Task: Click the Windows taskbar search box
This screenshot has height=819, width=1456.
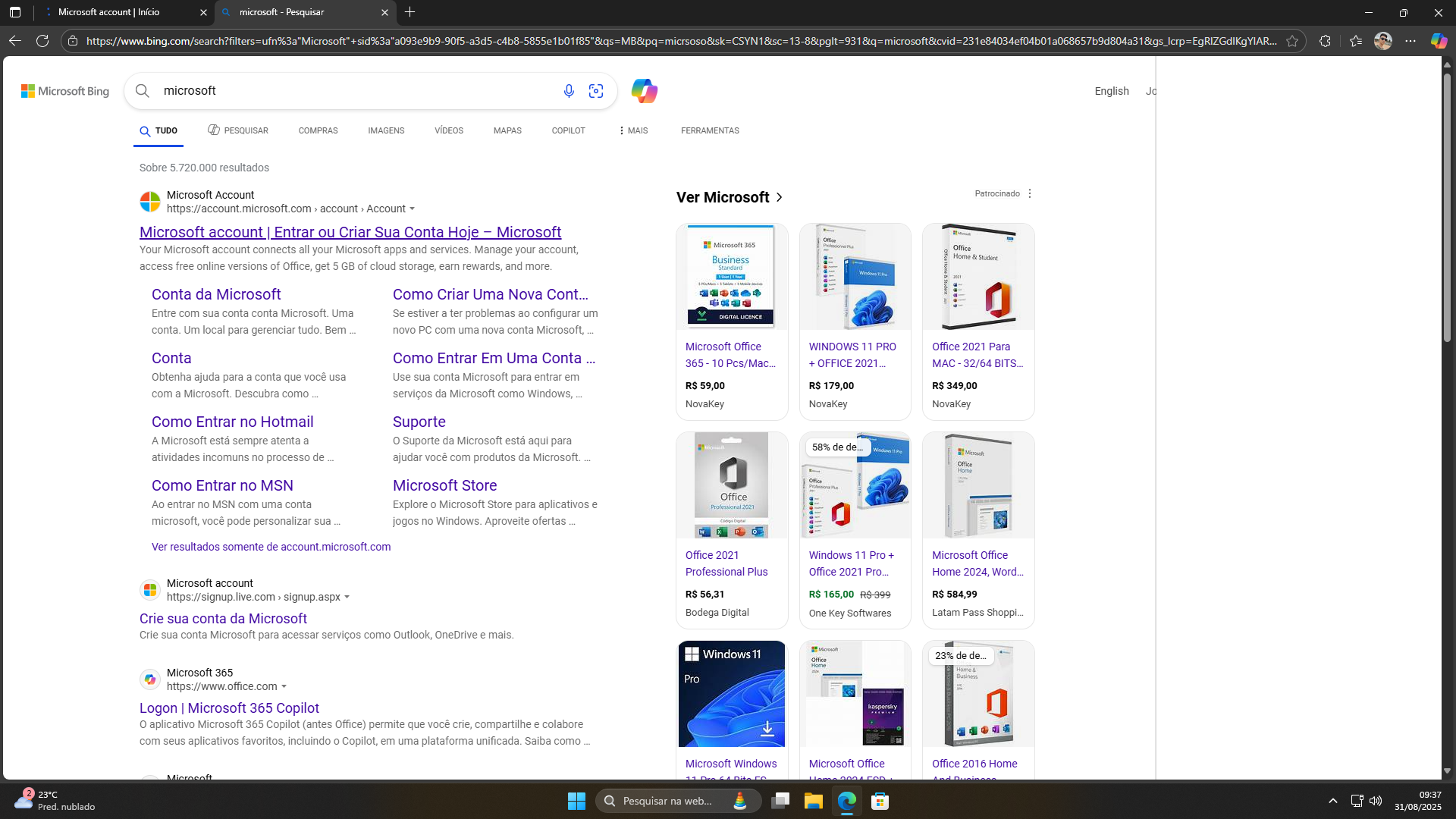Action: click(679, 801)
